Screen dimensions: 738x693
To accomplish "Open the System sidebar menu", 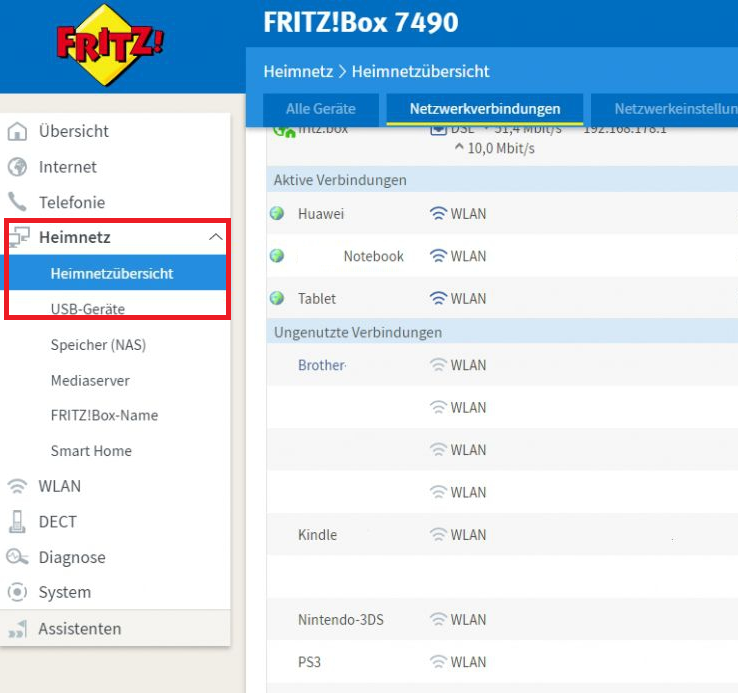I will point(64,592).
